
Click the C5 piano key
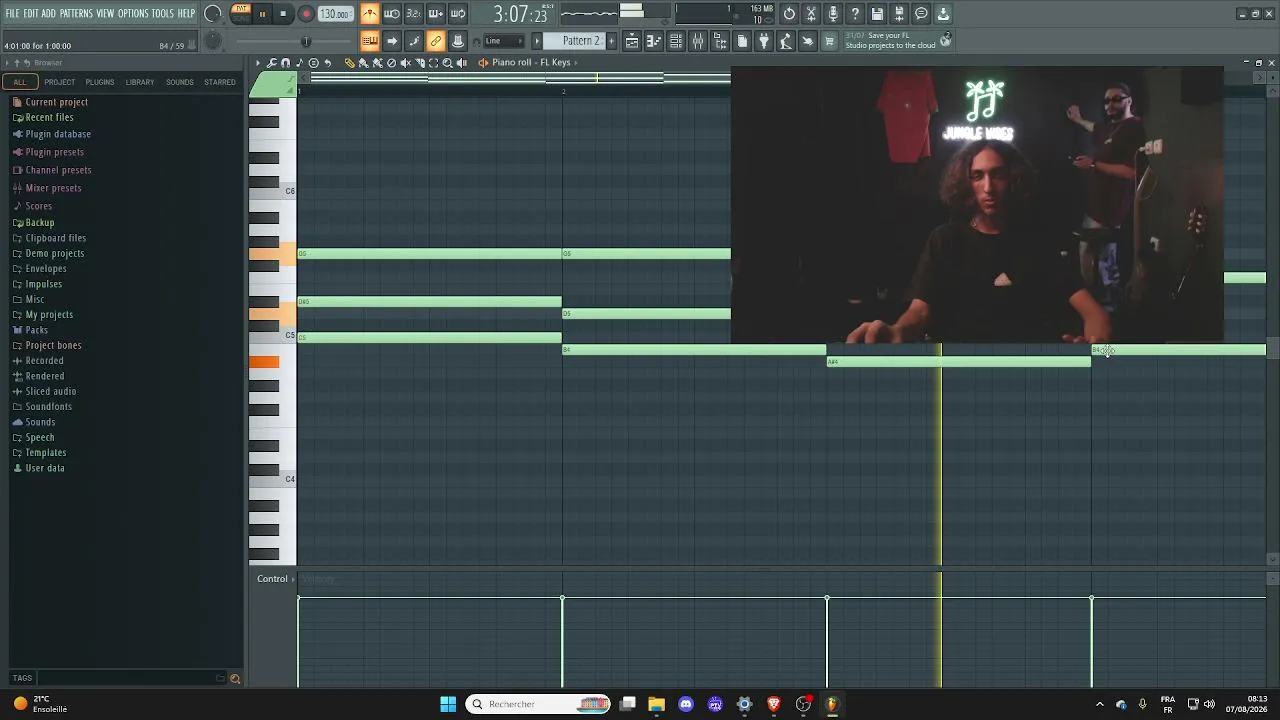tap(272, 336)
